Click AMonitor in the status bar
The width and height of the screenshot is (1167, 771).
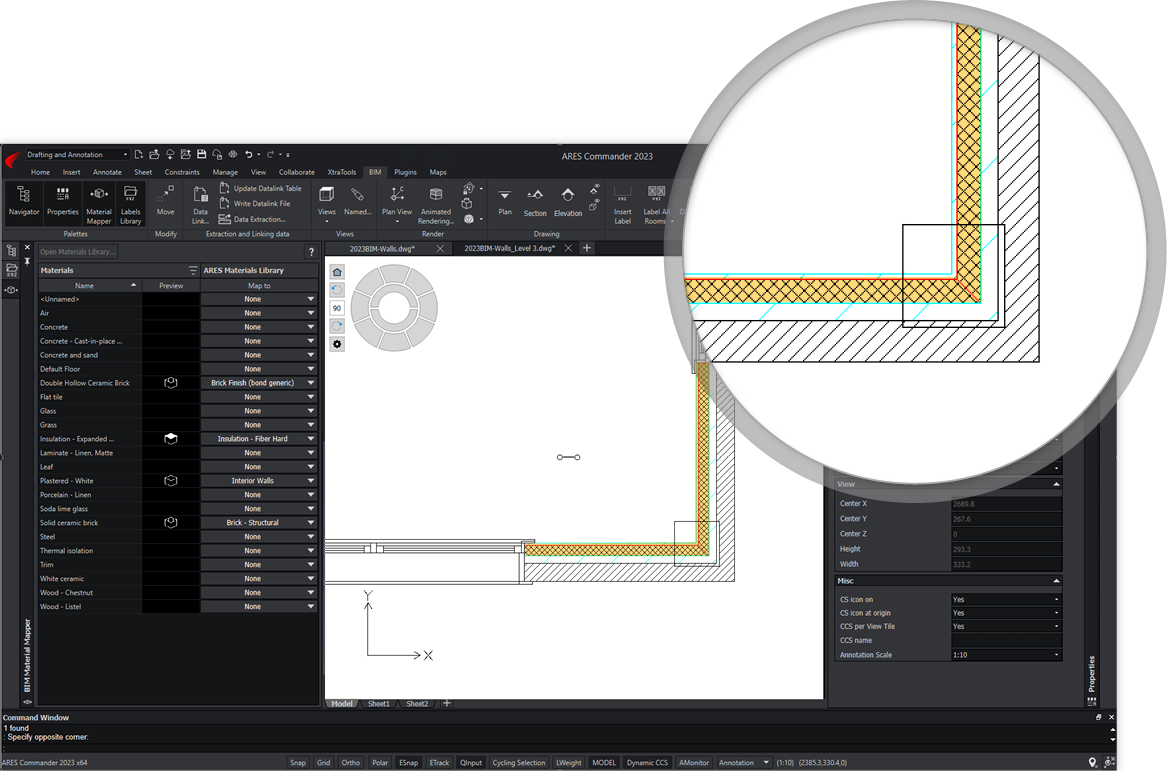point(694,762)
